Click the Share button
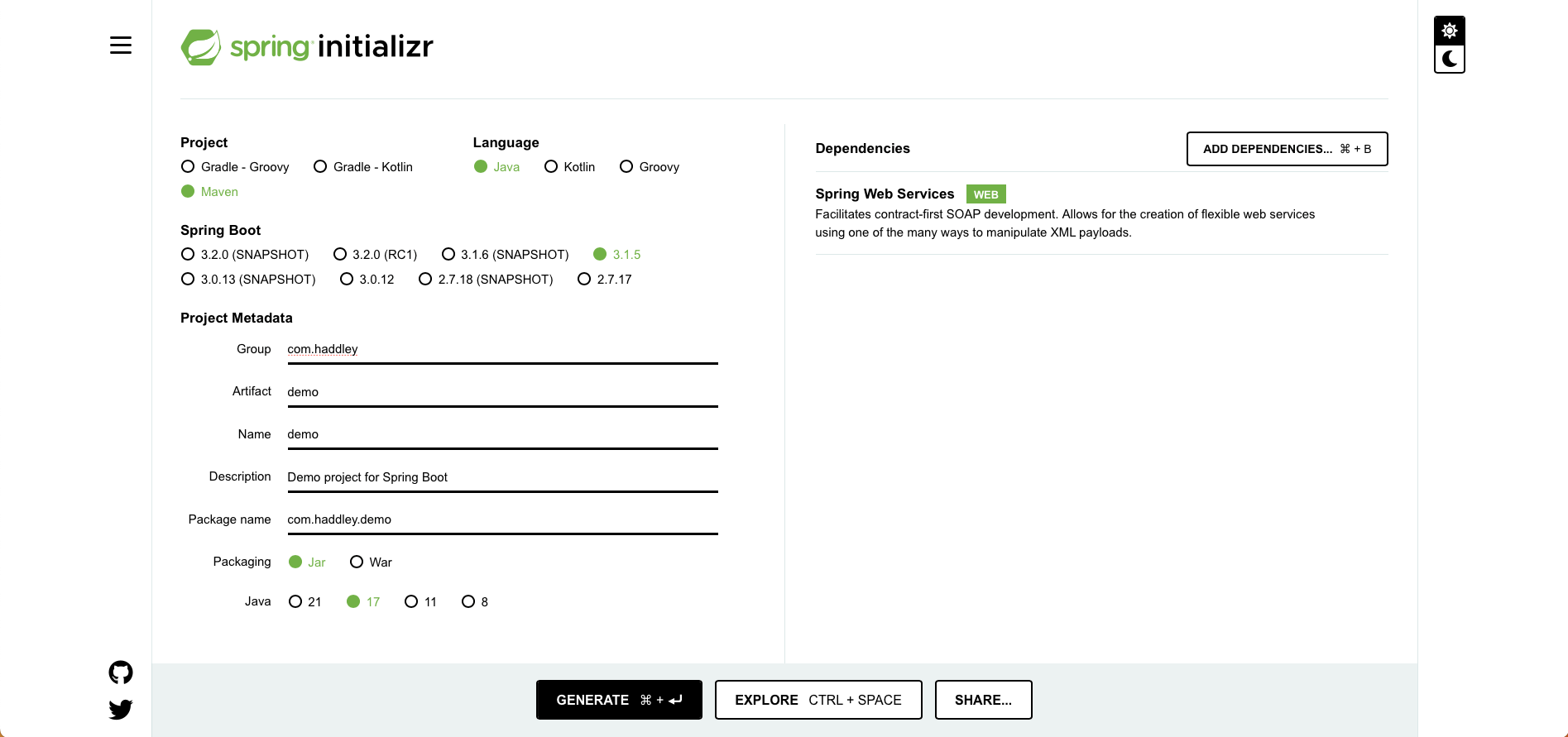 [983, 700]
